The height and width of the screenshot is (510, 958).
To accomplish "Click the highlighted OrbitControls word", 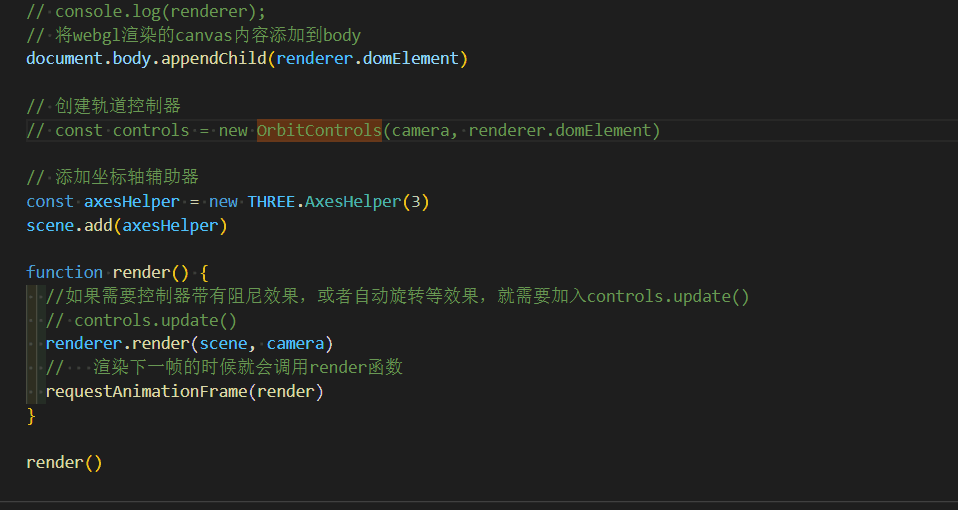I will [x=319, y=131].
